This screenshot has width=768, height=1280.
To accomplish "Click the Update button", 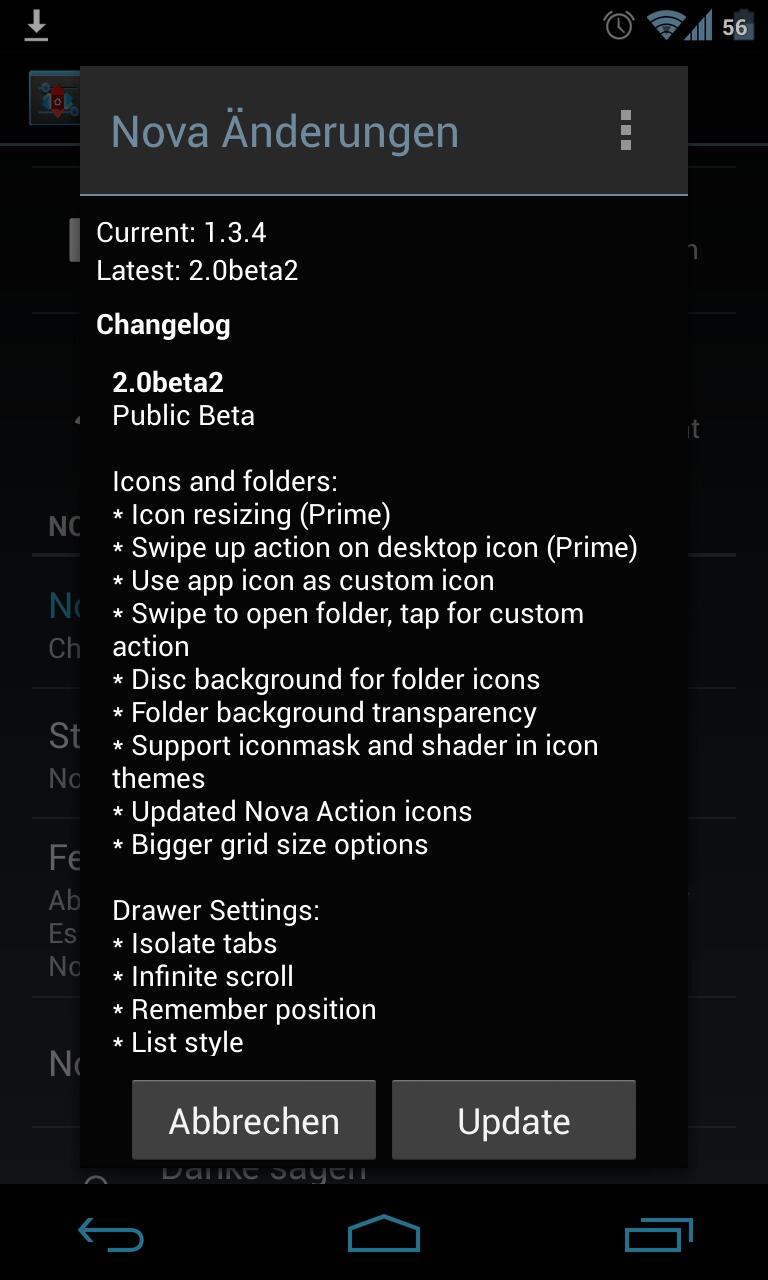I will point(514,1121).
